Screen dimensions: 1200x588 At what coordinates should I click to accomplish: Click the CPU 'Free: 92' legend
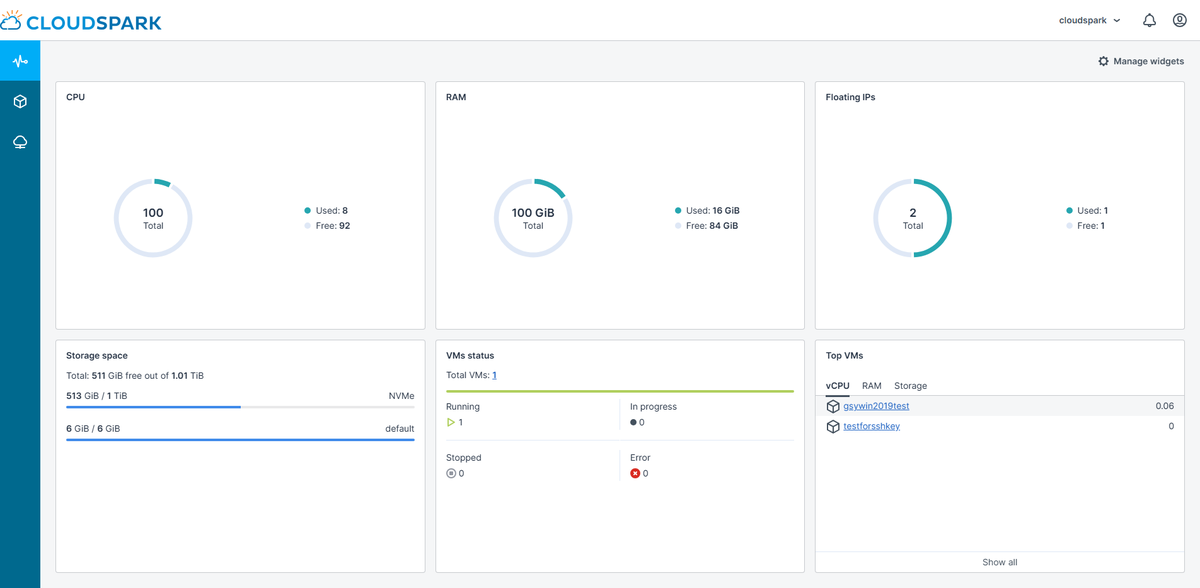point(327,226)
